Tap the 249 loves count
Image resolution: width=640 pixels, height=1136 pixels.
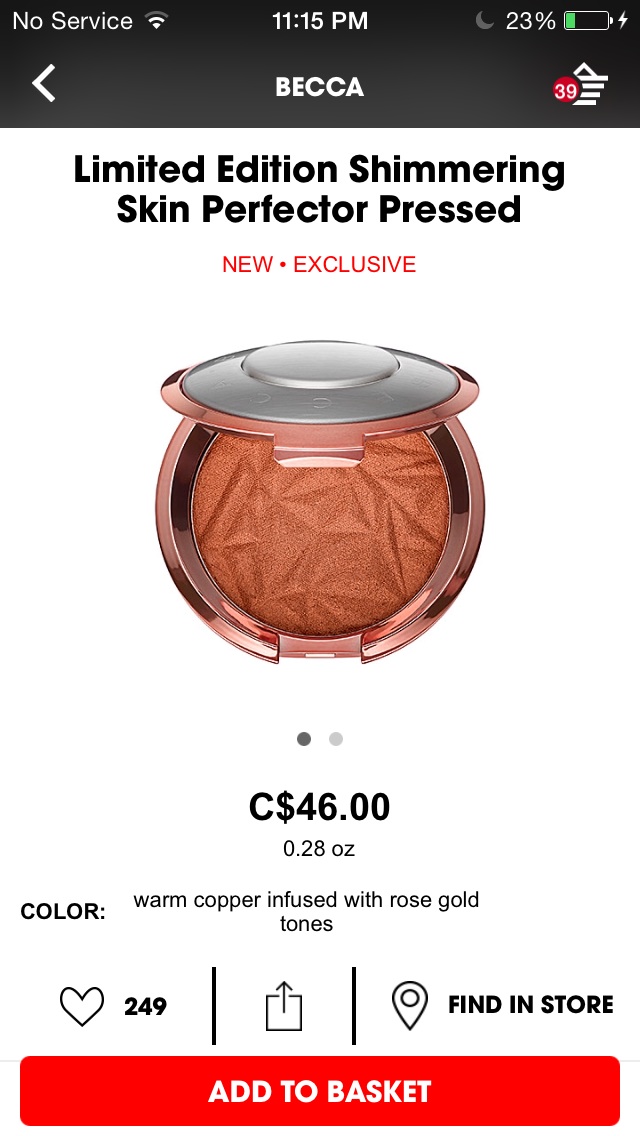pos(145,1006)
